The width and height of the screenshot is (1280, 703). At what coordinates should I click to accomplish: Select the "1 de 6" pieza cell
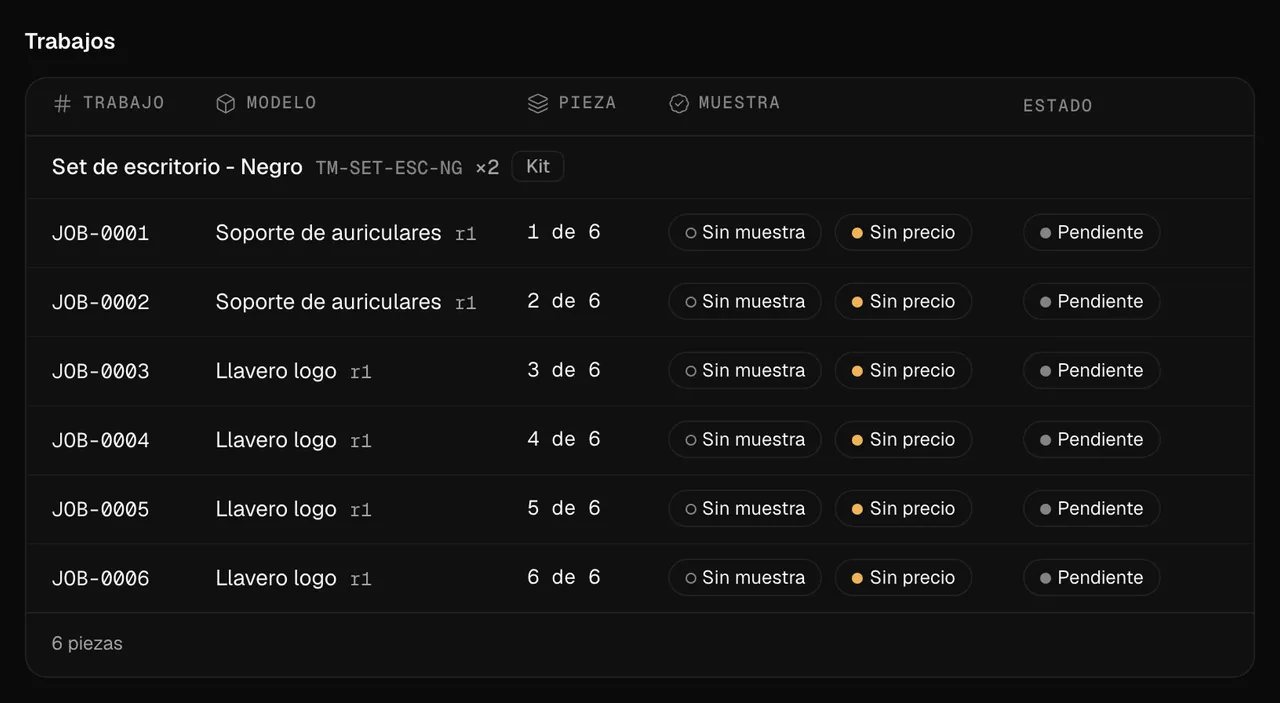point(564,232)
